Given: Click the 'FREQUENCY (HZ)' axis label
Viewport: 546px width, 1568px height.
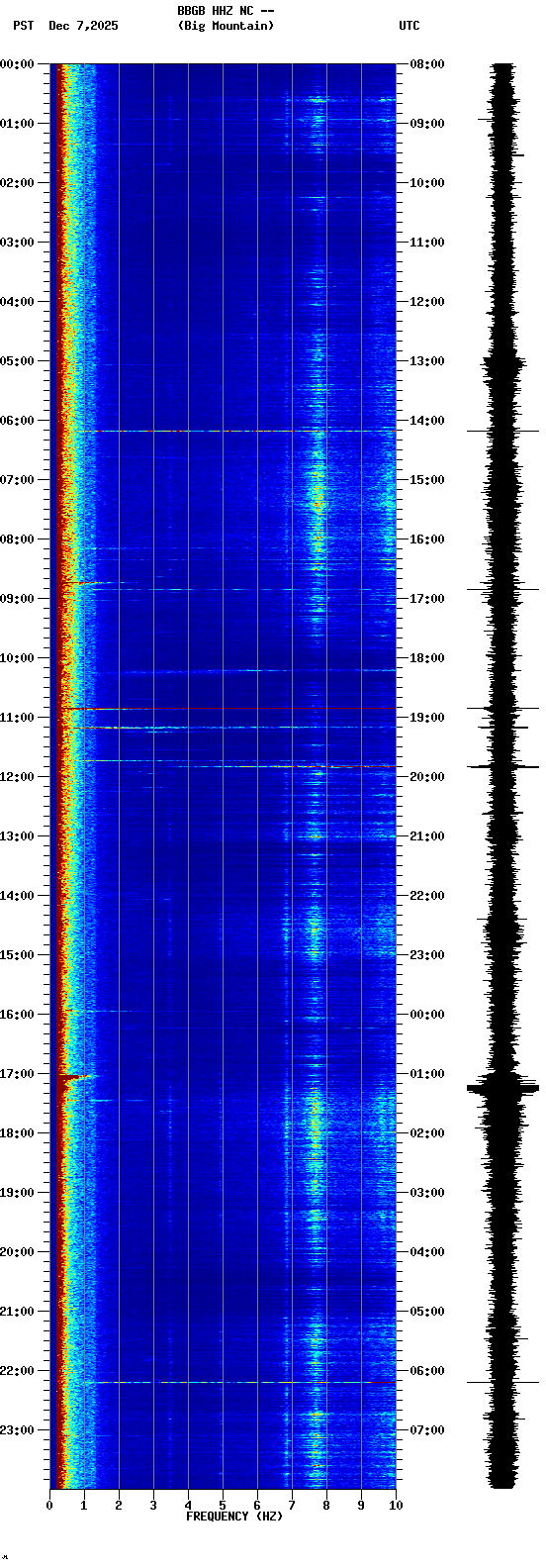Looking at the screenshot, I should (234, 1517).
